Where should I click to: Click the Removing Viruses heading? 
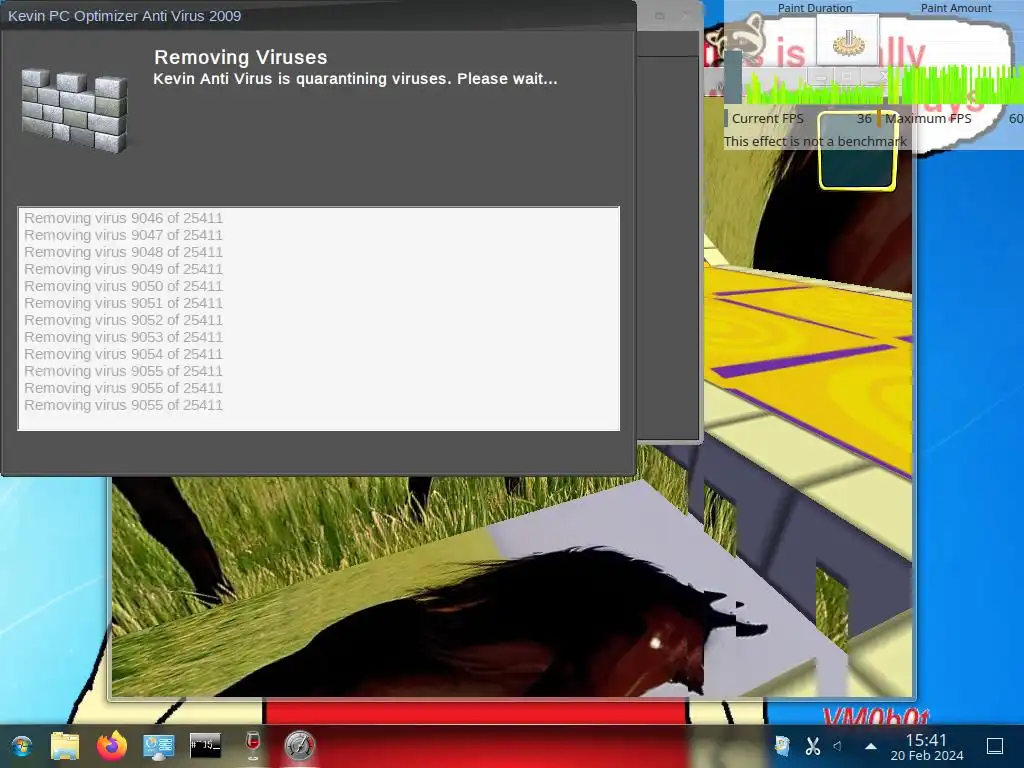click(240, 57)
